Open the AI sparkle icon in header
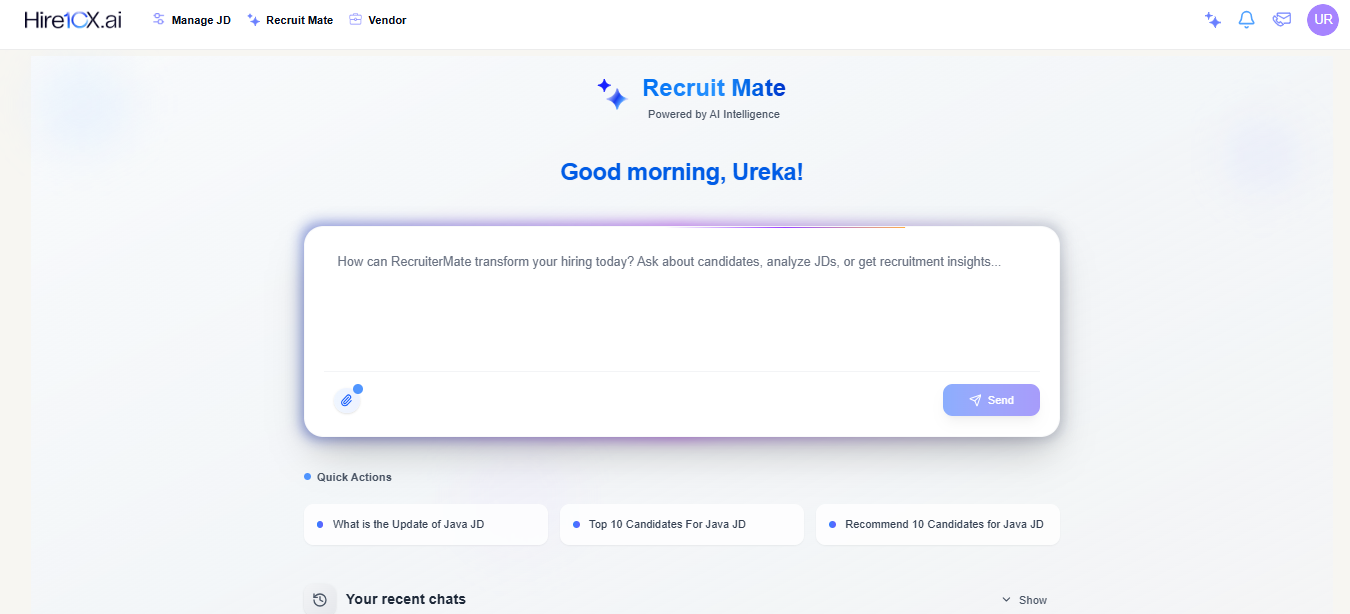 (1213, 20)
